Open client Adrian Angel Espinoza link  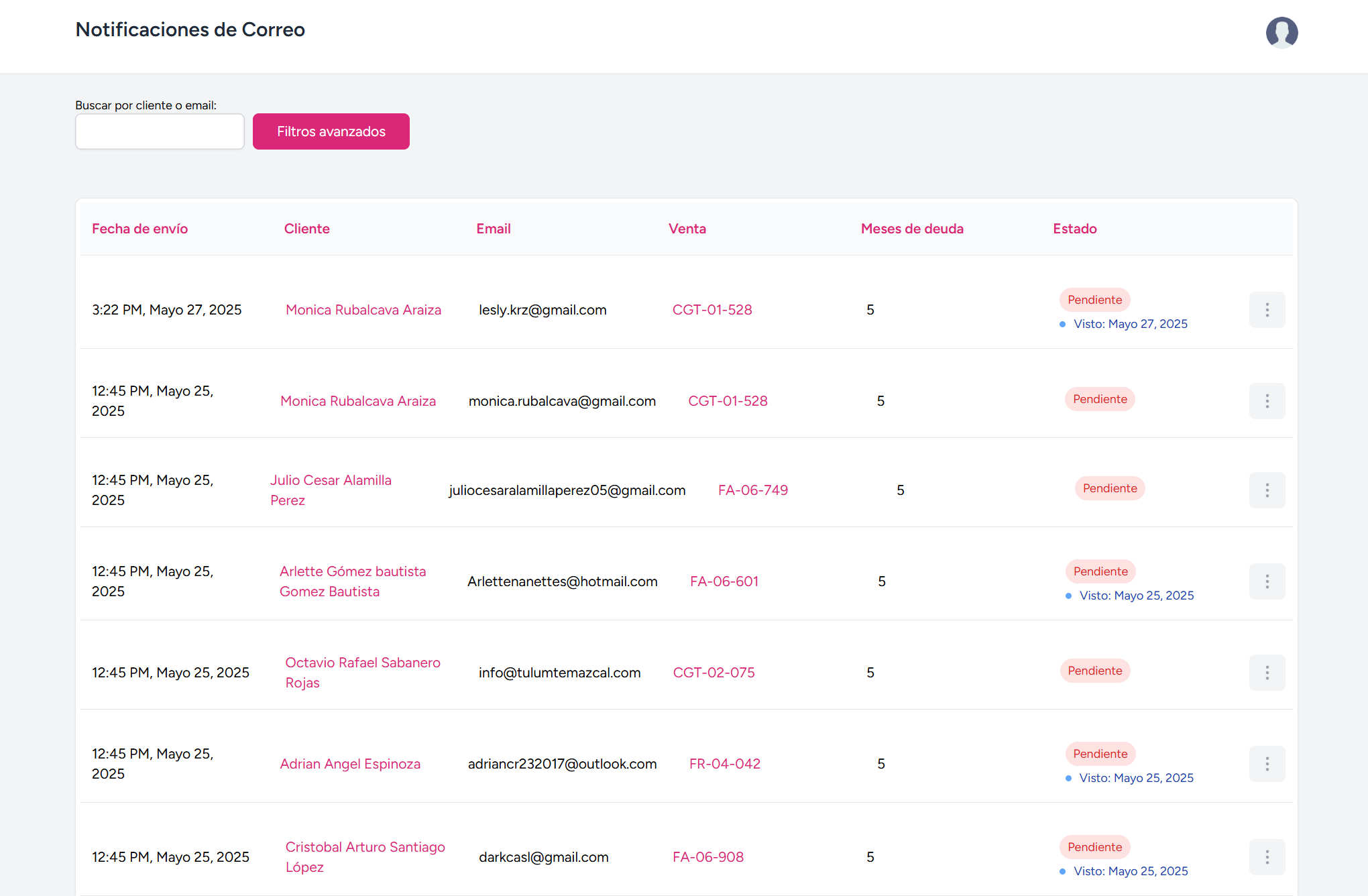pos(350,764)
